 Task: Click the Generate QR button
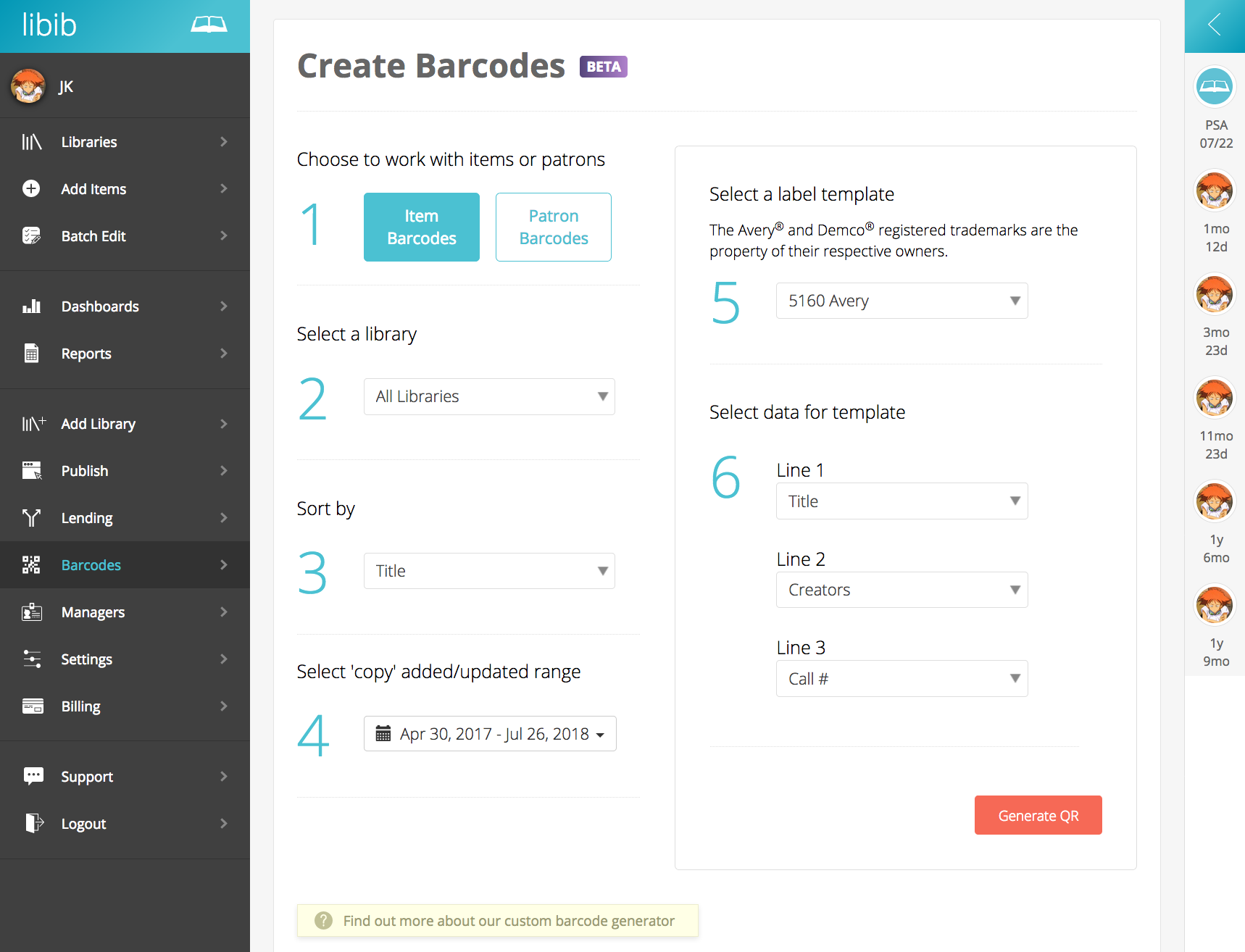click(x=1038, y=816)
